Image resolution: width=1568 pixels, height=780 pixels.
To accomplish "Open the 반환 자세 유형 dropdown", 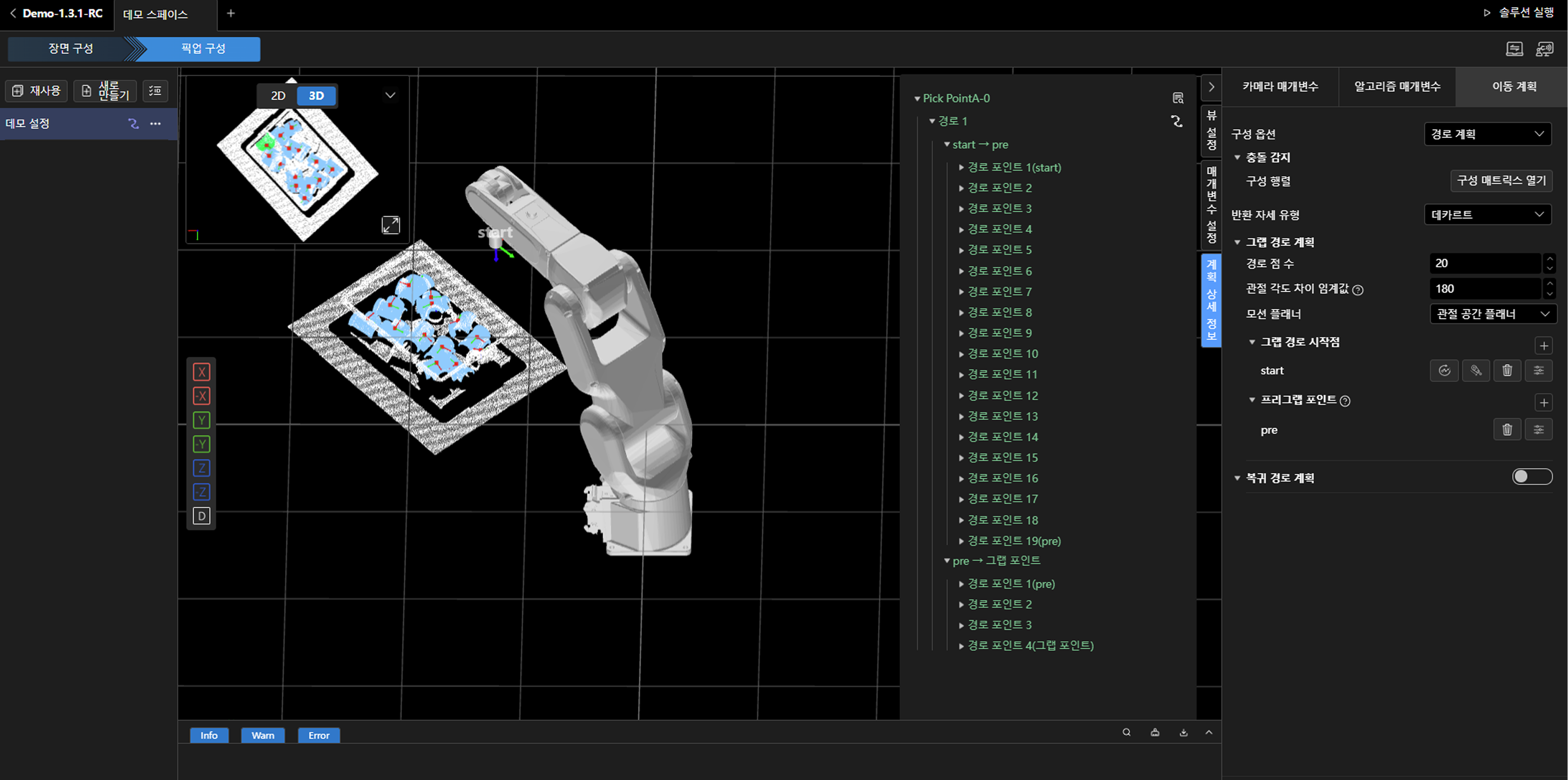I will [x=1487, y=214].
